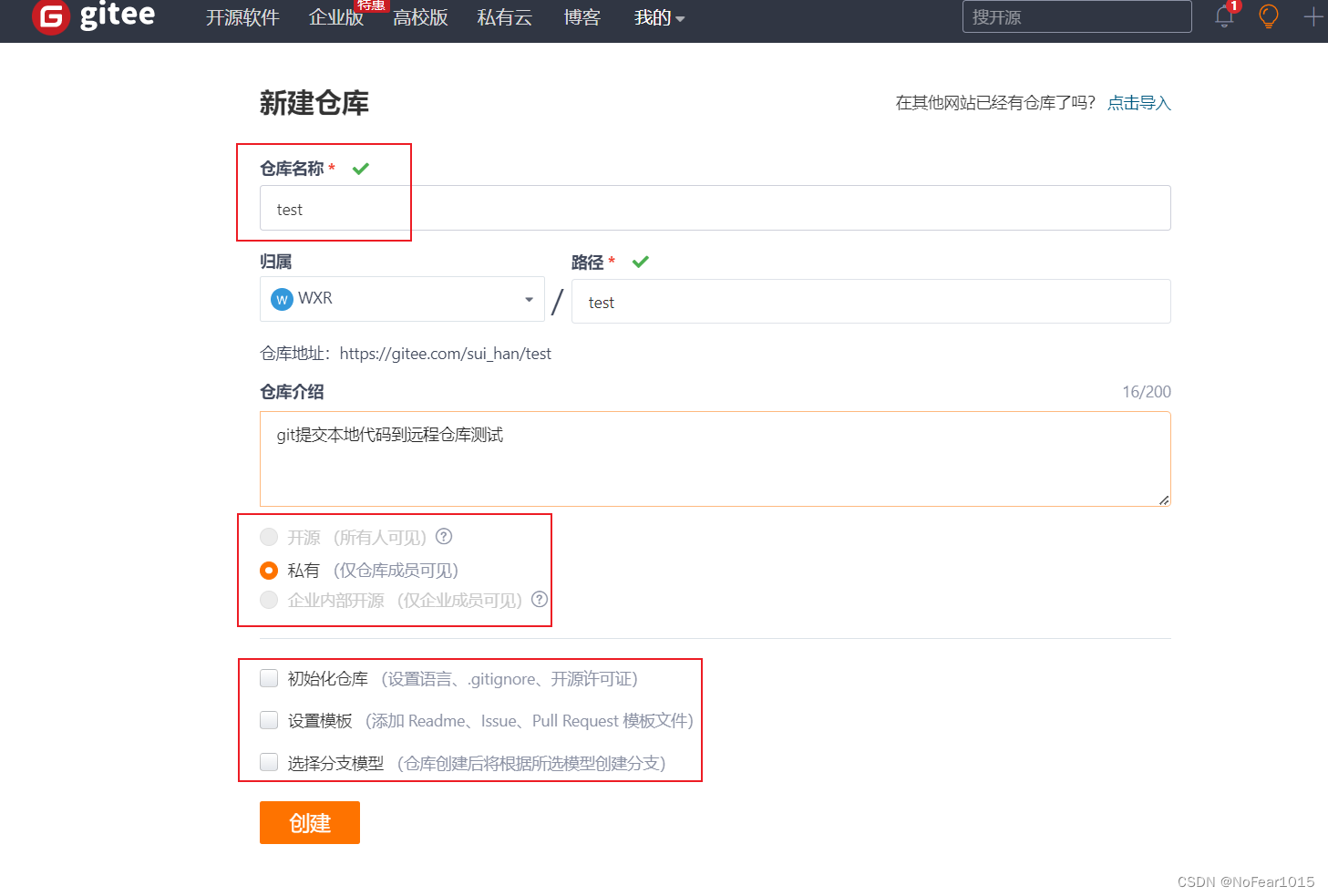This screenshot has width=1328, height=896.
Task: Click the 仓库名称 input field
Action: (715, 208)
